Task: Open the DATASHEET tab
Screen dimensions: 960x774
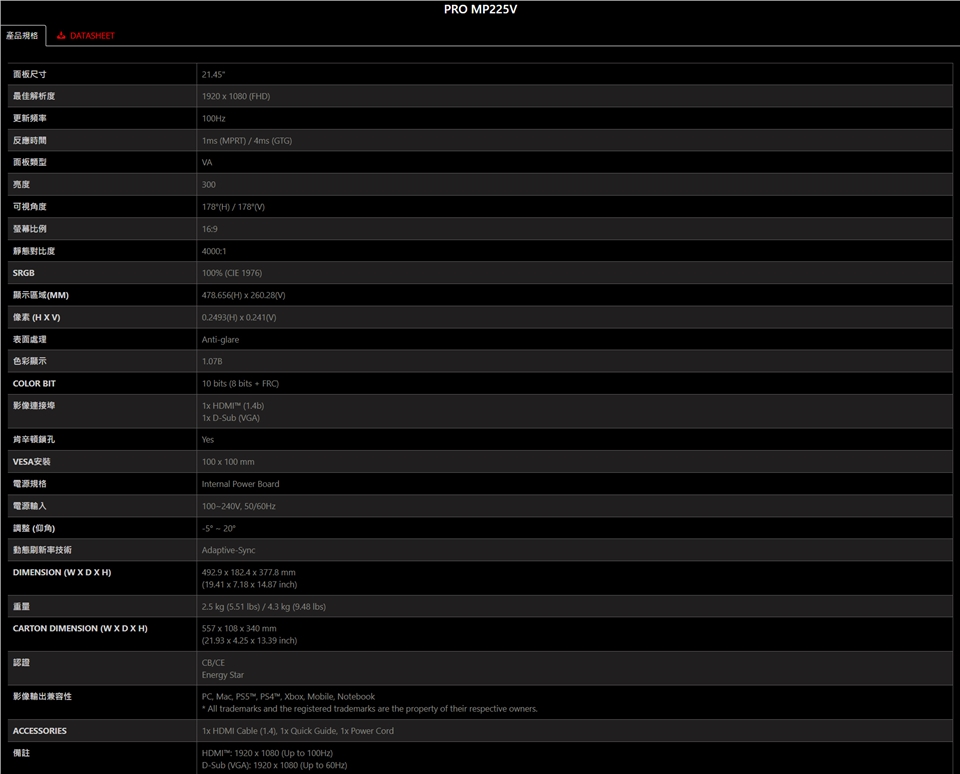Action: (x=92, y=36)
